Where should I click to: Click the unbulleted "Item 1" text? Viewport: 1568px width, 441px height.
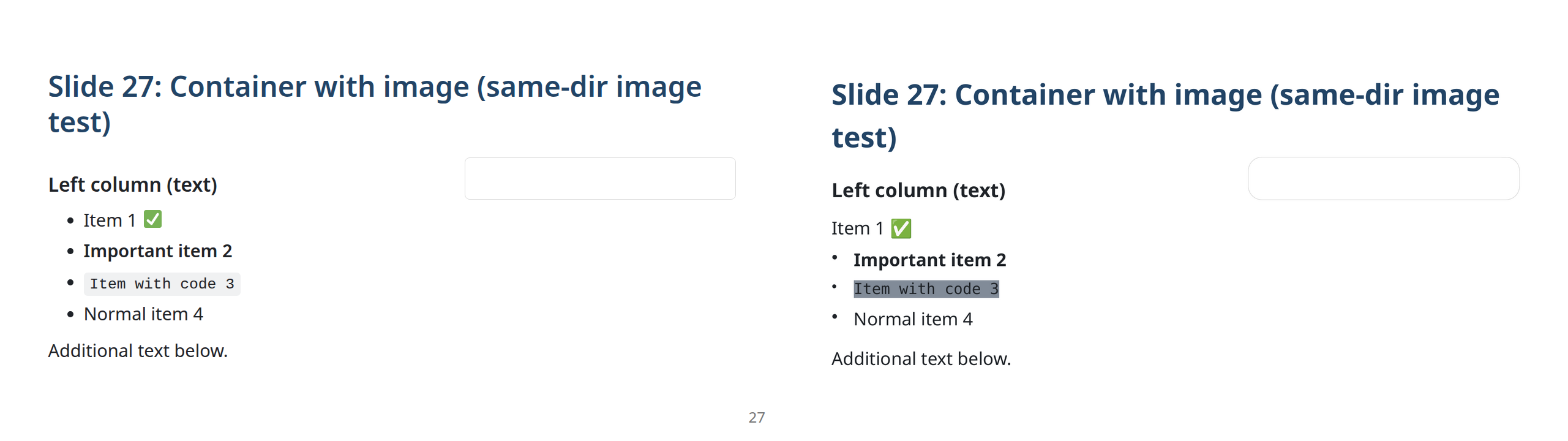tap(857, 228)
